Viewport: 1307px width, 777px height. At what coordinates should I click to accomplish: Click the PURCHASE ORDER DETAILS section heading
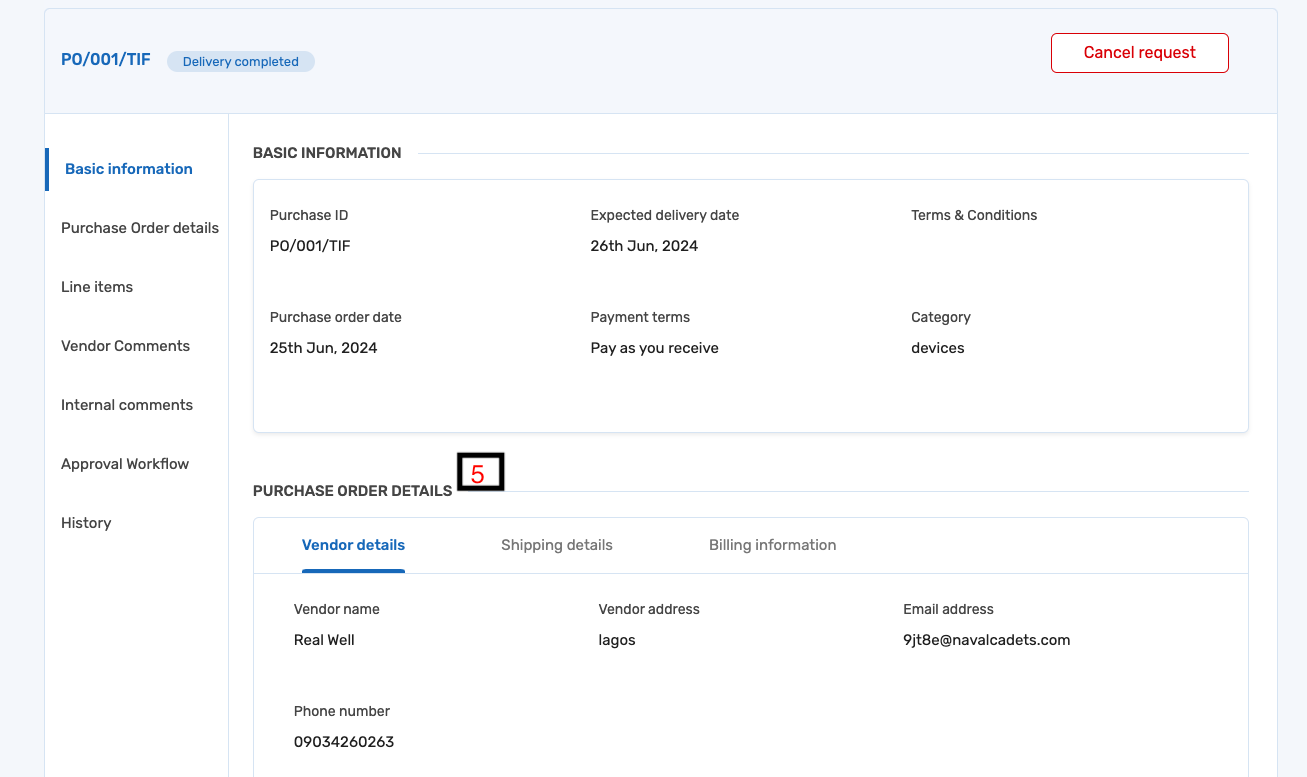pyautogui.click(x=352, y=490)
